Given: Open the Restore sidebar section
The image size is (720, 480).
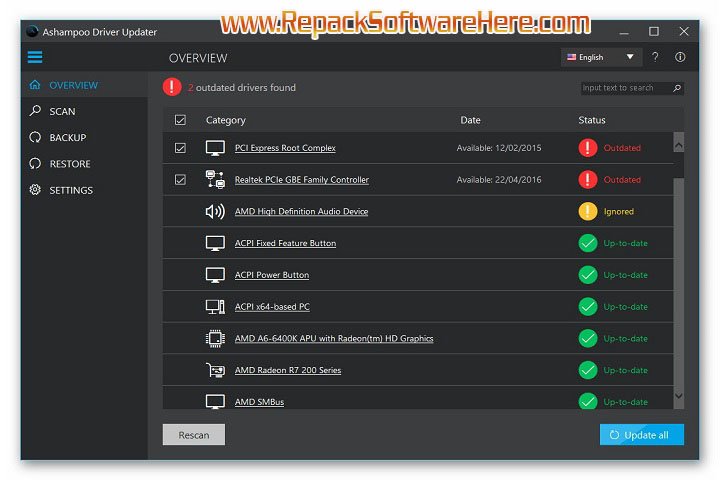Looking at the screenshot, I should pyautogui.click(x=84, y=164).
